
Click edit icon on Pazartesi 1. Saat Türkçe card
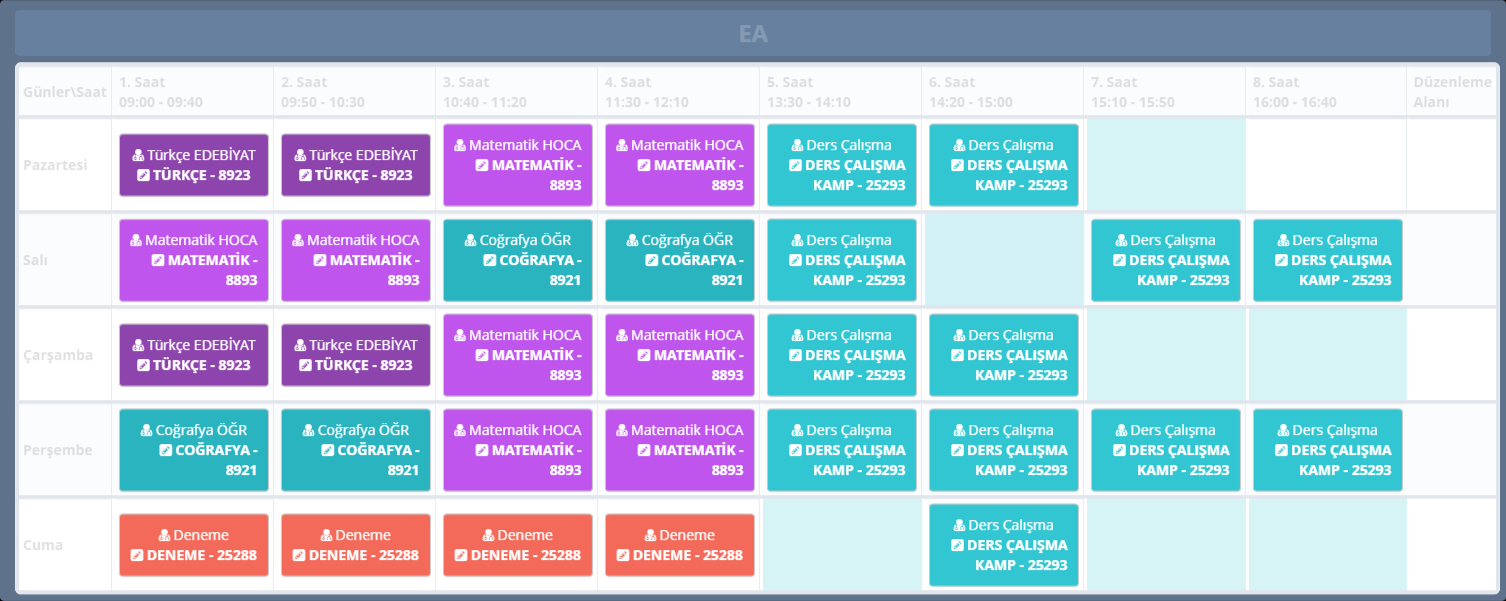pos(143,175)
